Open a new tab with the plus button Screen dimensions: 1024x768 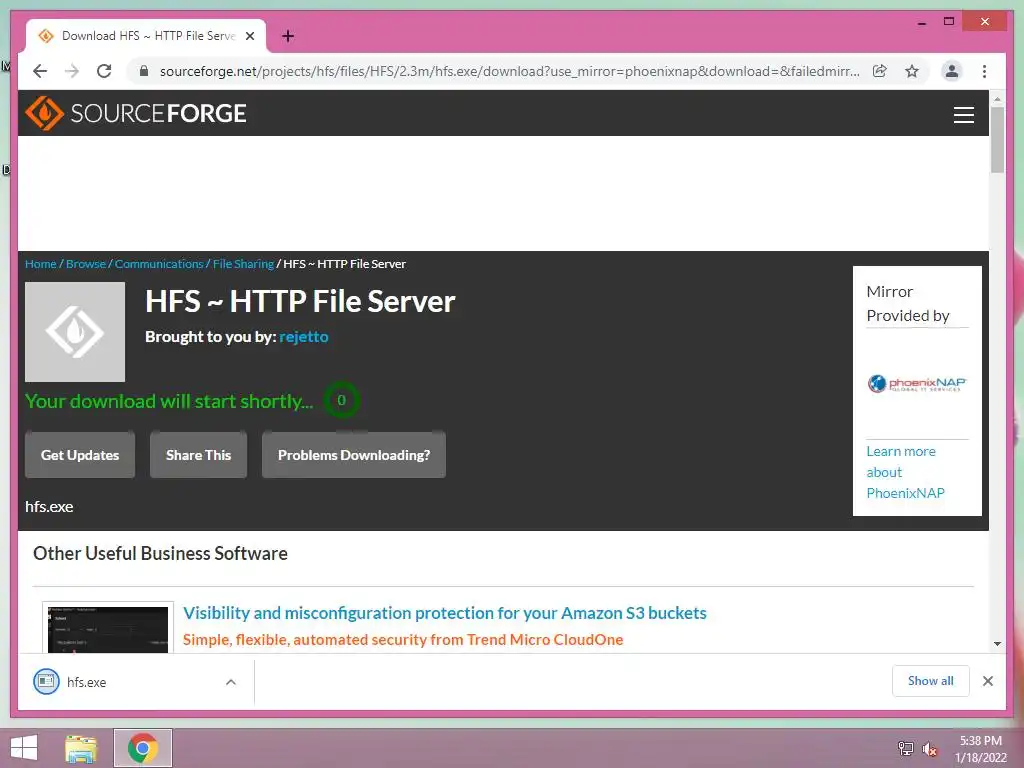pyautogui.click(x=287, y=36)
